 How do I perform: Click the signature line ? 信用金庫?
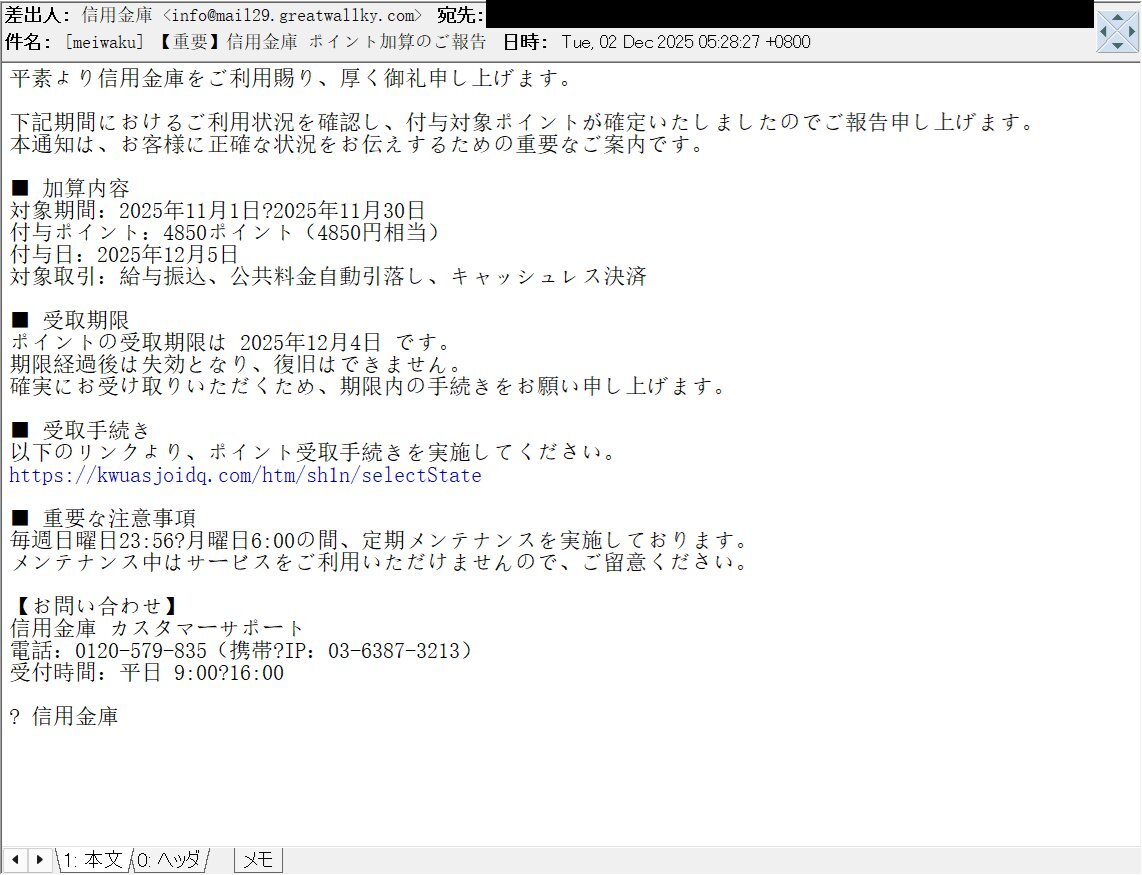pyautogui.click(x=64, y=716)
